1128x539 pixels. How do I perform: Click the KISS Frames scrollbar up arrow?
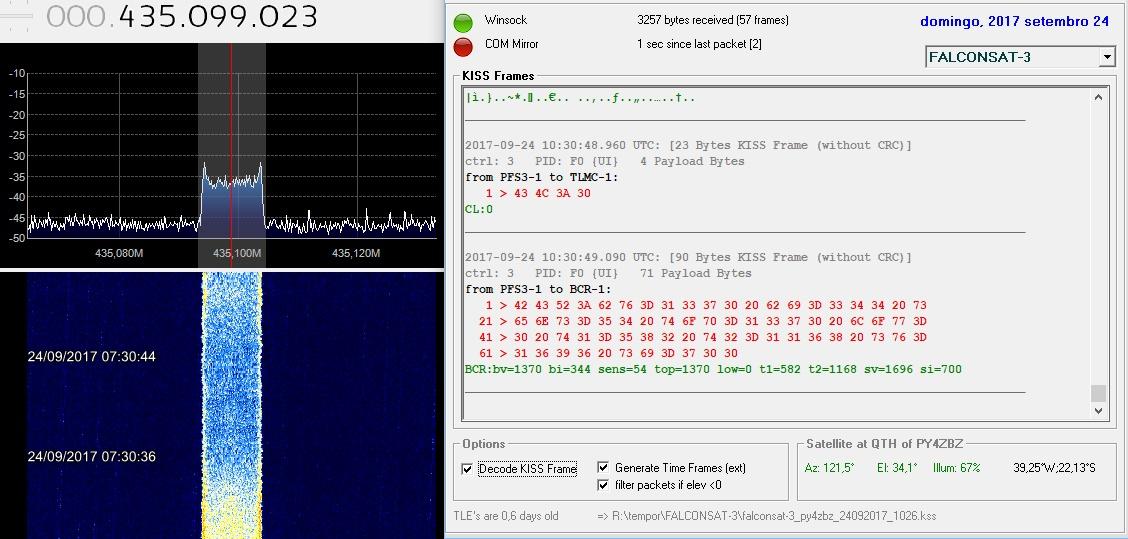point(1099,98)
